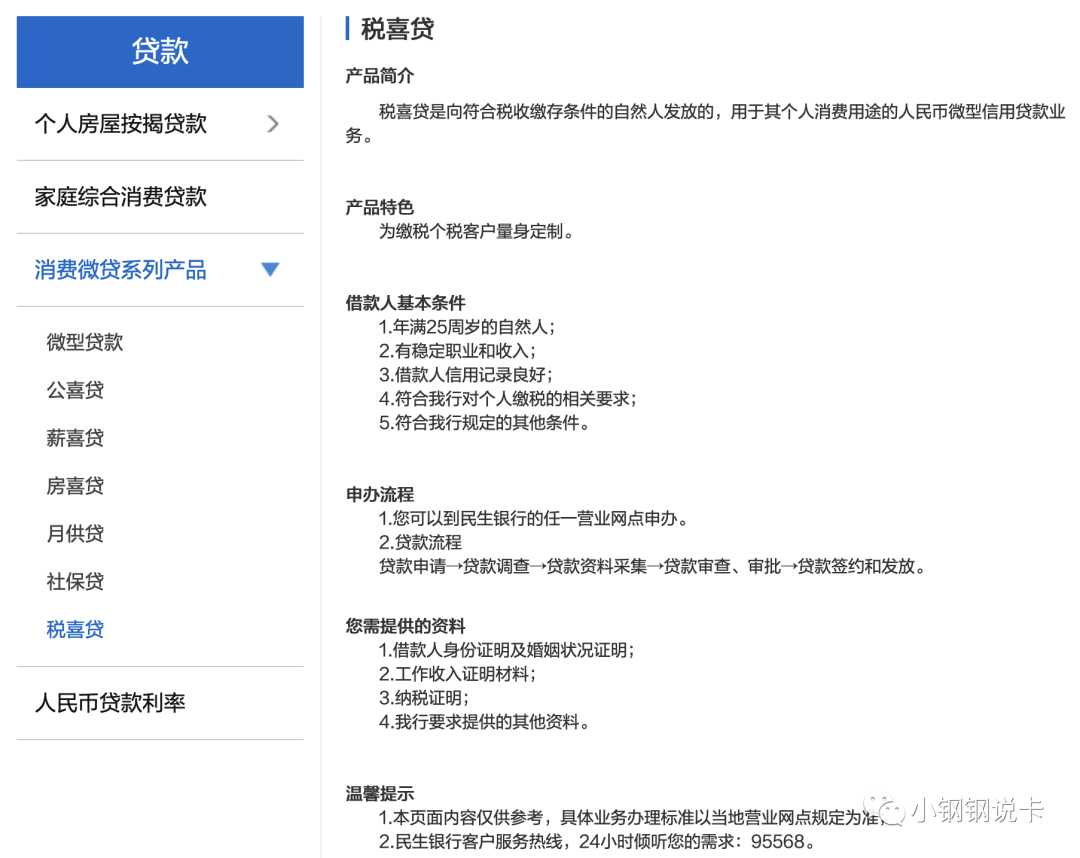
Task: Select the 公喜贷 product link
Action: pos(75,390)
